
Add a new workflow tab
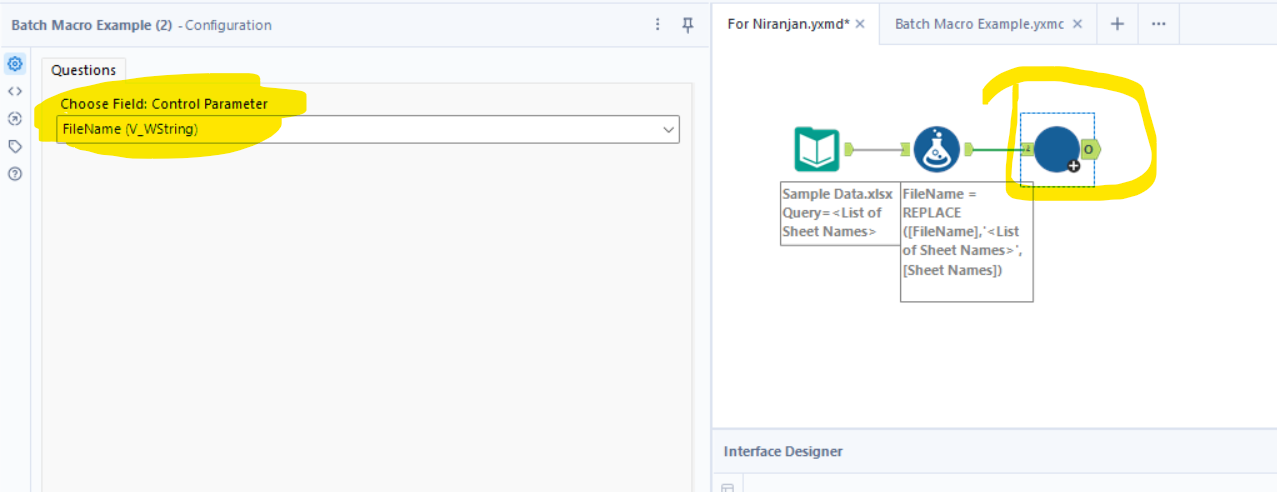(1117, 24)
